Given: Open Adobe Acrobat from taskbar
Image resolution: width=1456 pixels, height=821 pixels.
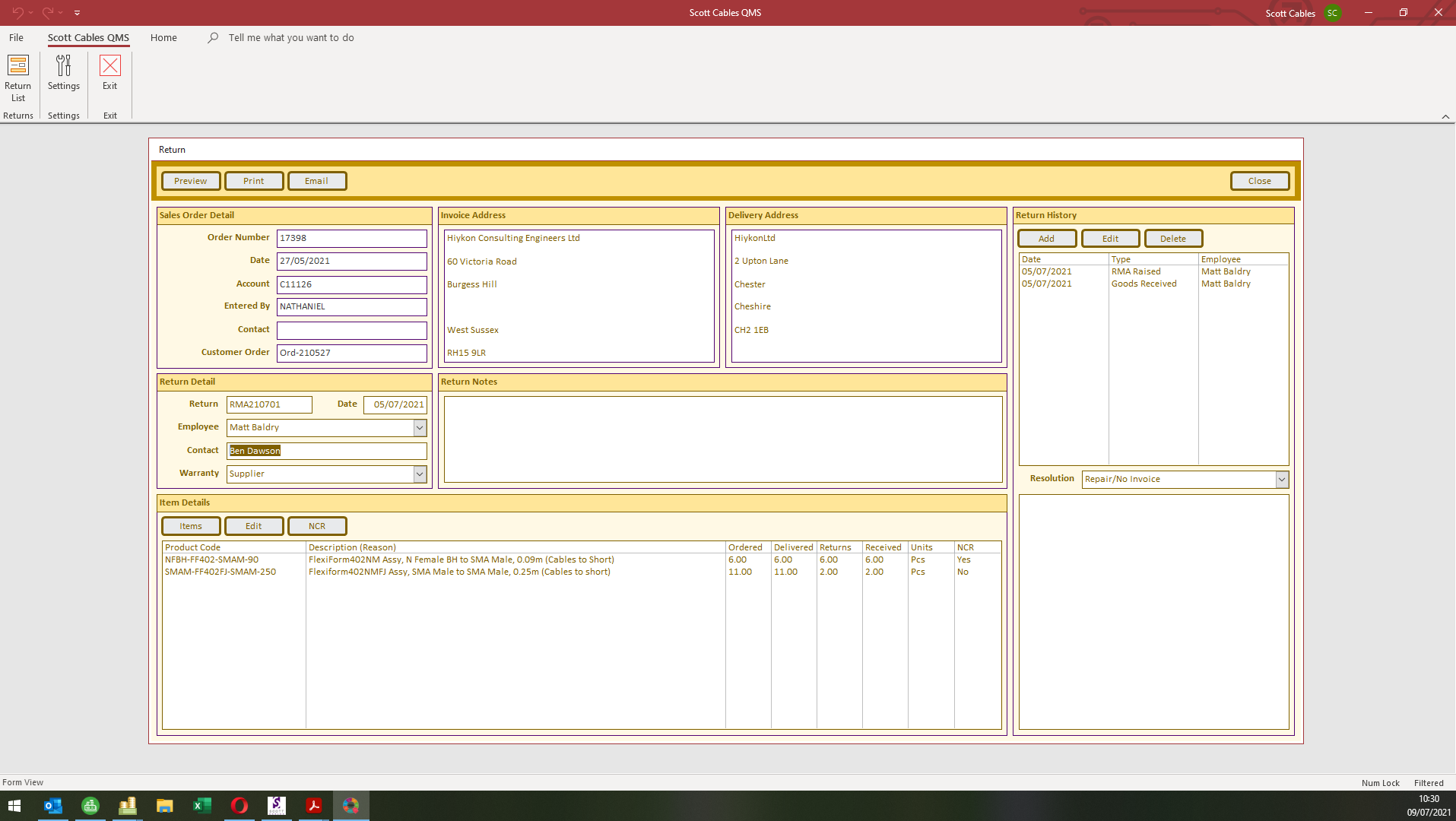Looking at the screenshot, I should pos(314,806).
